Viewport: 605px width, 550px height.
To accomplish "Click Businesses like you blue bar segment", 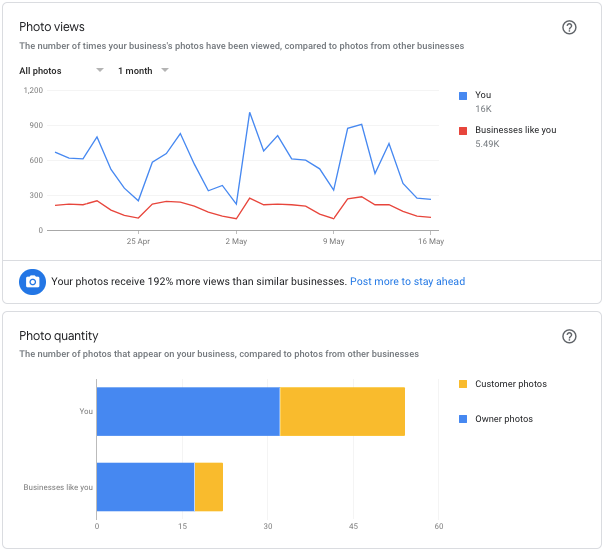I will click(x=145, y=487).
